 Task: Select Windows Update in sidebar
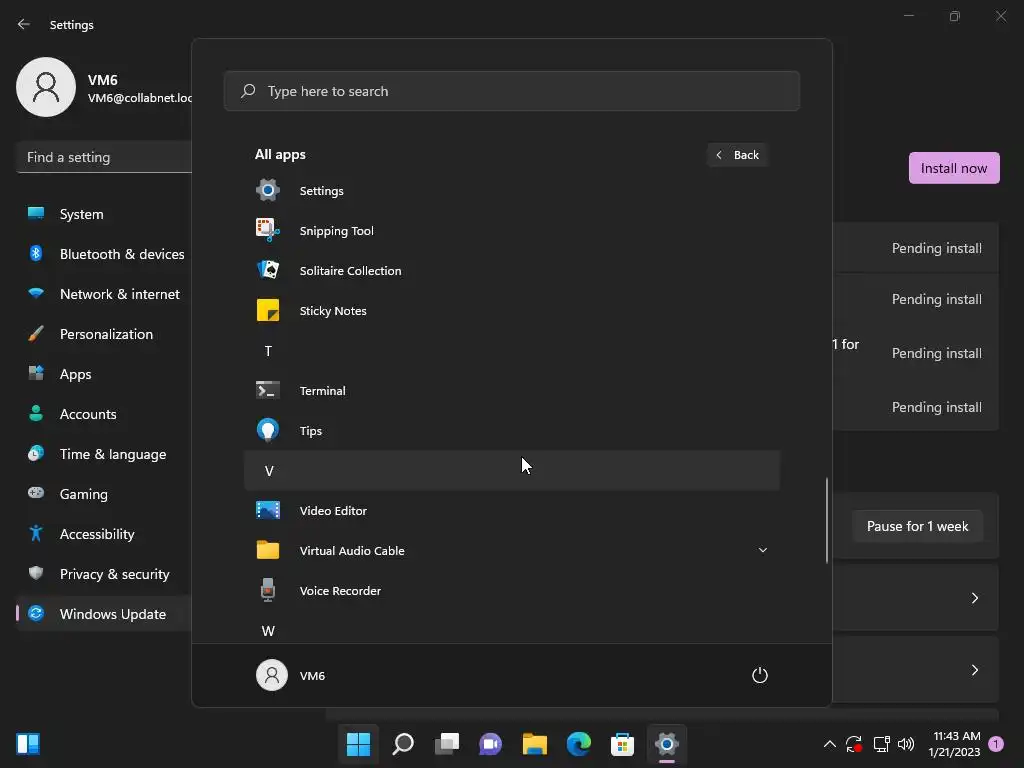click(104, 614)
